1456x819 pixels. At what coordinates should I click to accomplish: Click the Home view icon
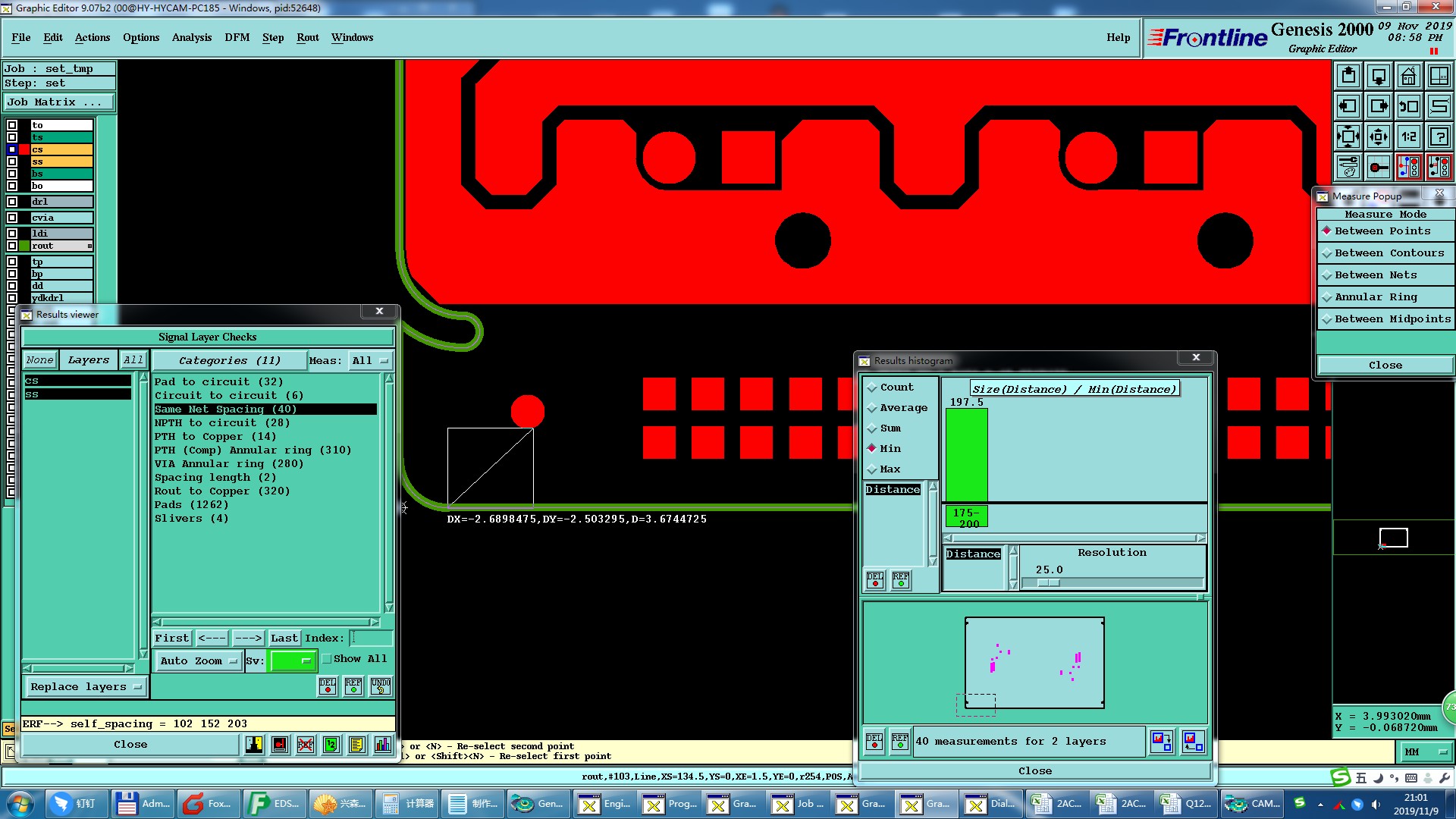pyautogui.click(x=1408, y=76)
